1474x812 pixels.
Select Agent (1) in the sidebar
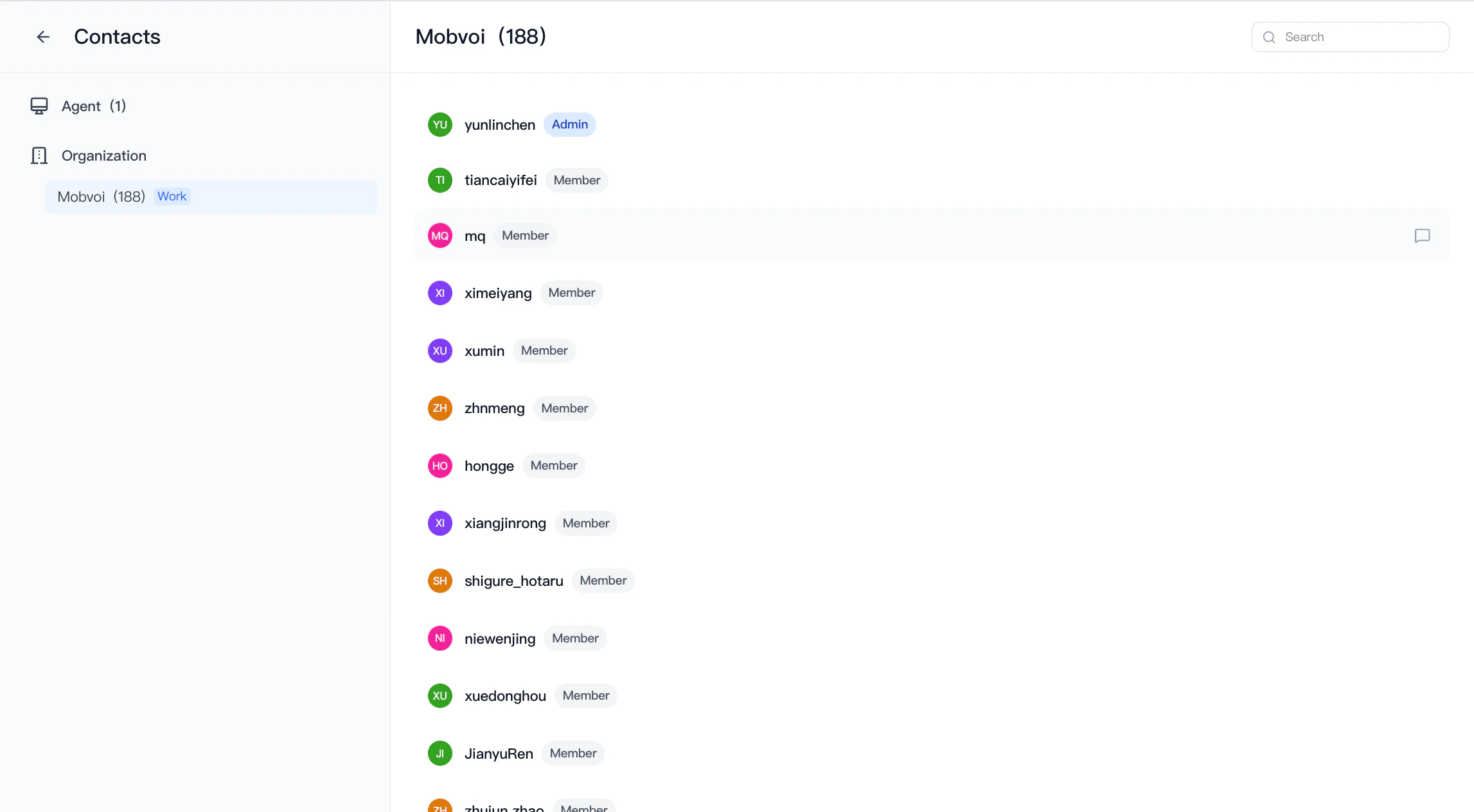click(x=94, y=106)
